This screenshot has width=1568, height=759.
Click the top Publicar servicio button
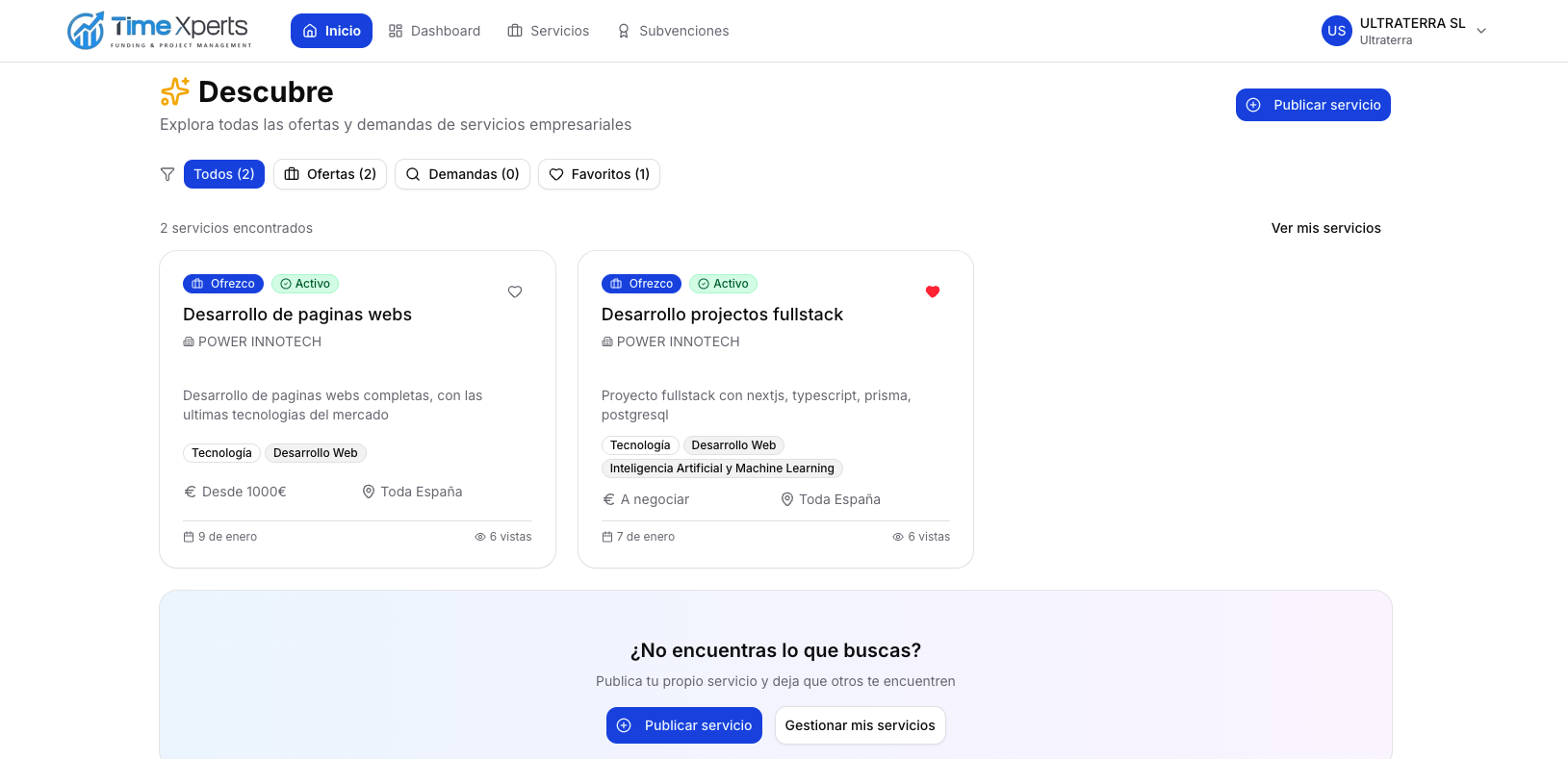(1313, 105)
